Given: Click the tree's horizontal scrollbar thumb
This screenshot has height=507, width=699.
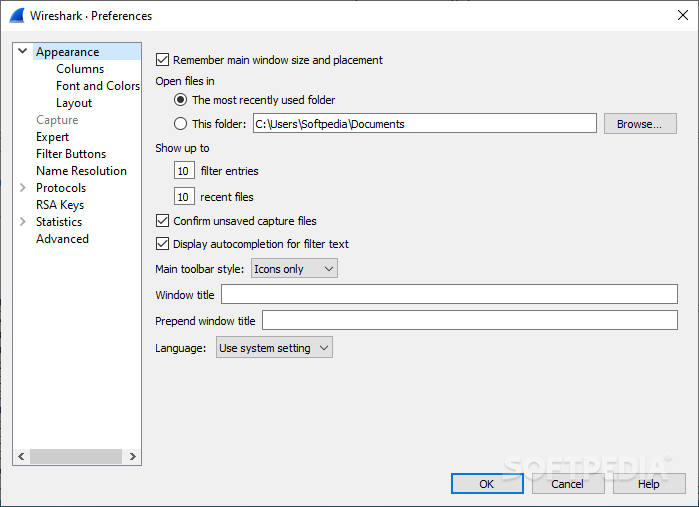Looking at the screenshot, I should point(76,456).
